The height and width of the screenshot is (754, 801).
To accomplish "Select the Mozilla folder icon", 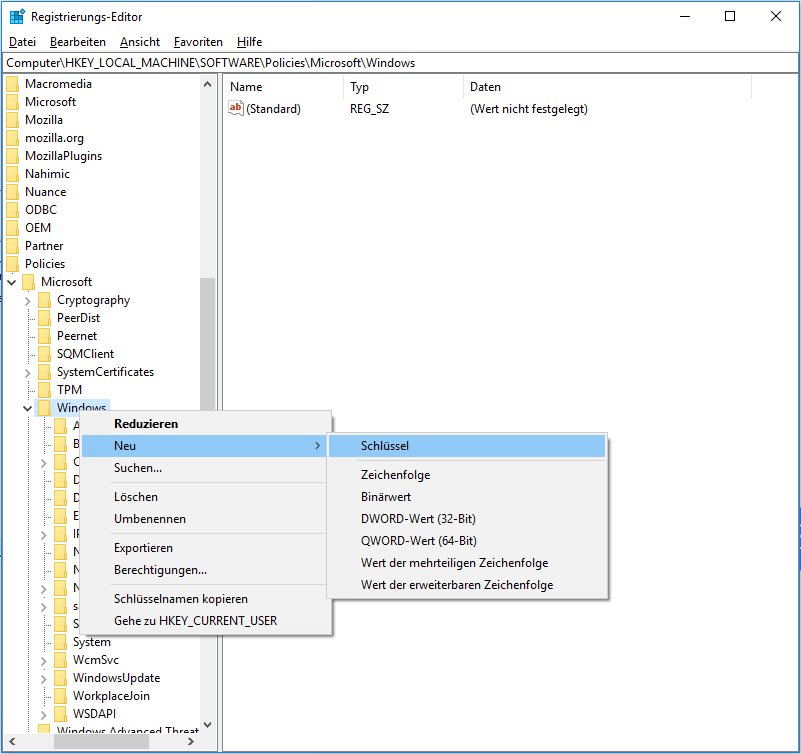I will click(12, 120).
